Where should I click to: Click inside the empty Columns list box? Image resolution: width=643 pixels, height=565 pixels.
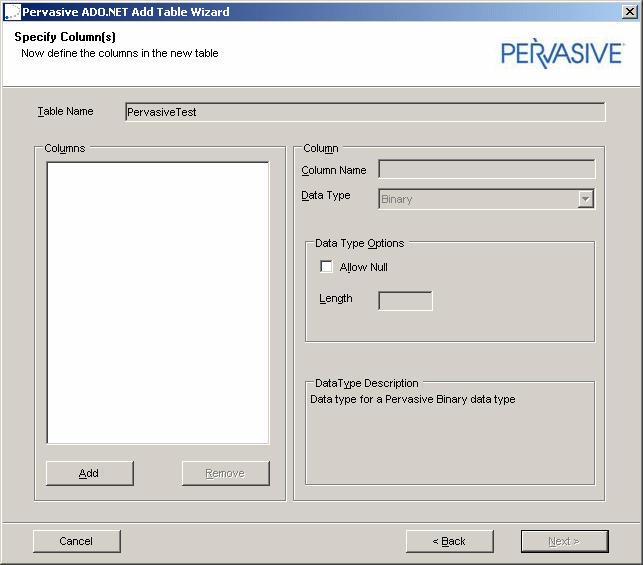click(158, 302)
